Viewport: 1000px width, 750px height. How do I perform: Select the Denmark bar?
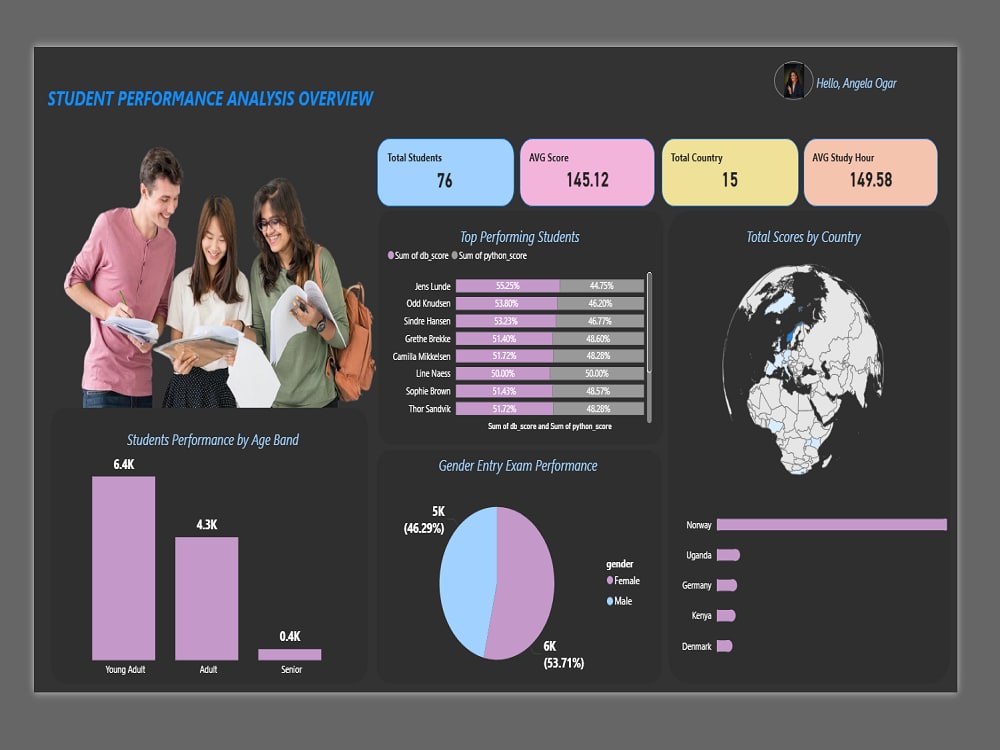[x=724, y=646]
